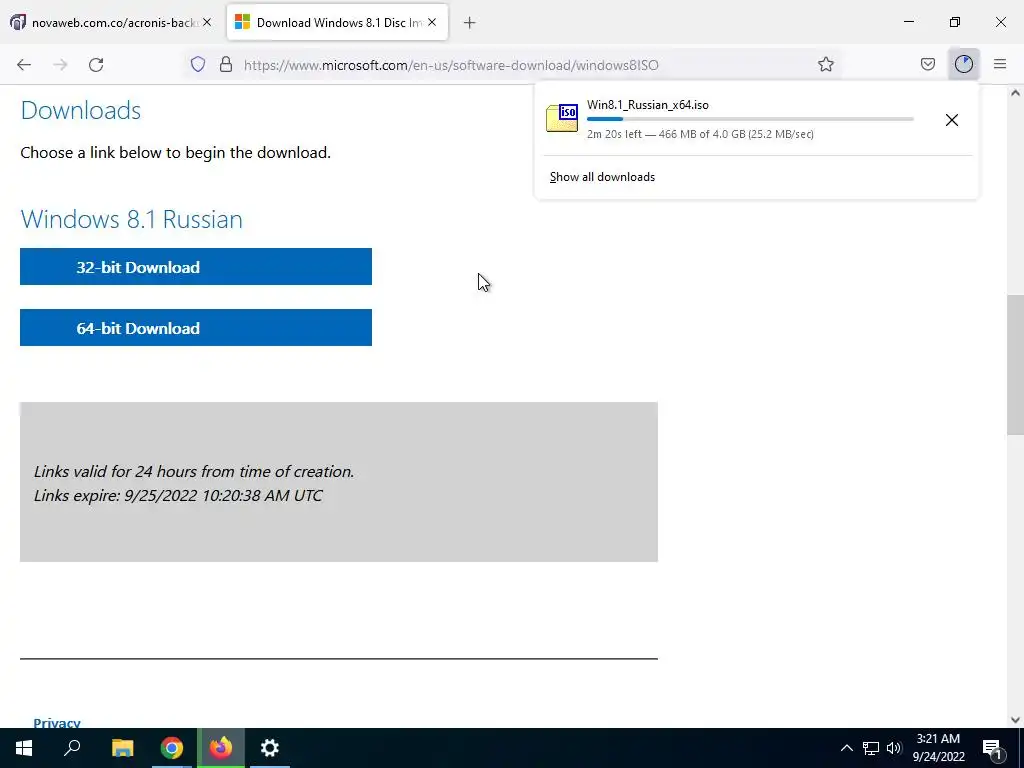
Task: Open Windows taskbar search
Action: [x=72, y=748]
